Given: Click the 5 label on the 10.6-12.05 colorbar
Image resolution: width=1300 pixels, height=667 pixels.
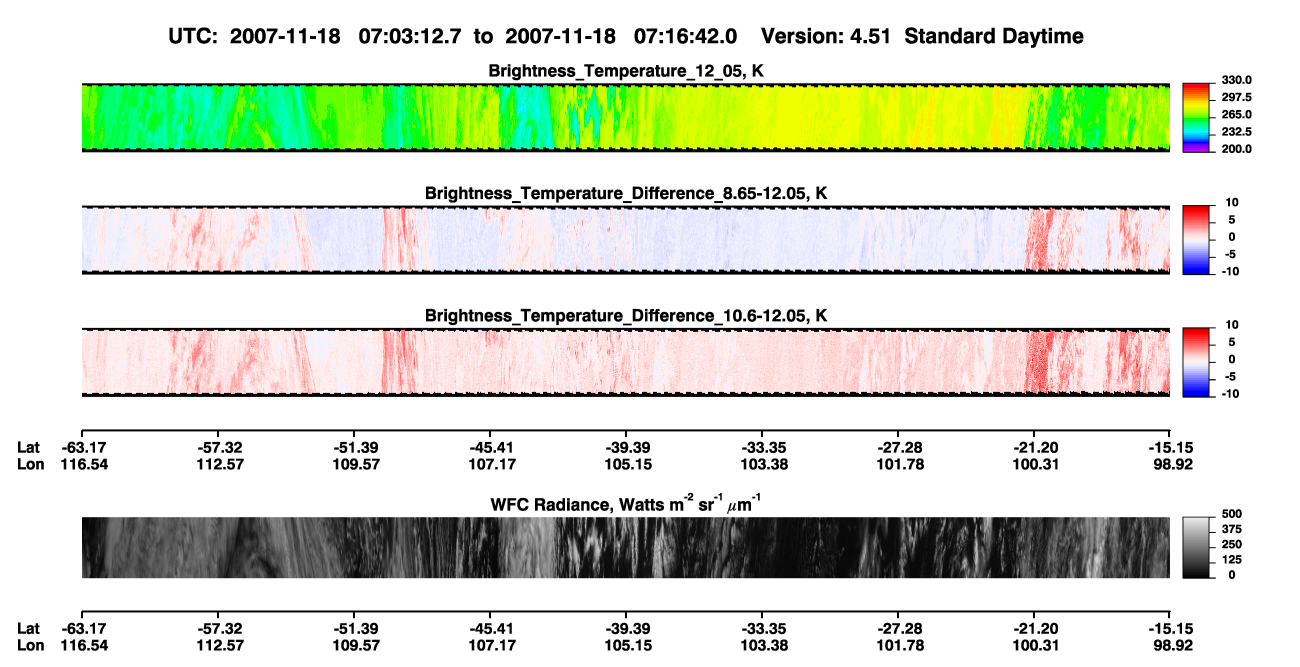Looking at the screenshot, I should pos(1233,342).
